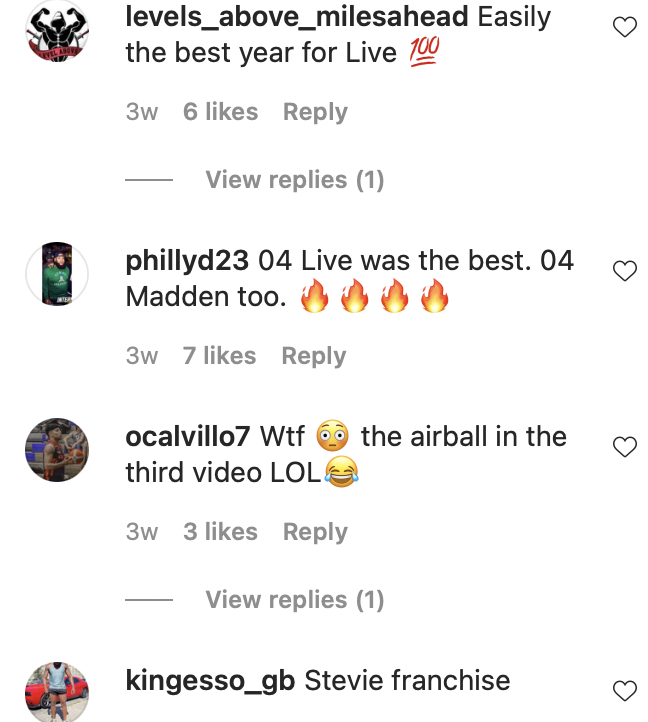Expand View replies under ocalvillo7 comment
Viewport: 648px width, 722px height.
294,600
